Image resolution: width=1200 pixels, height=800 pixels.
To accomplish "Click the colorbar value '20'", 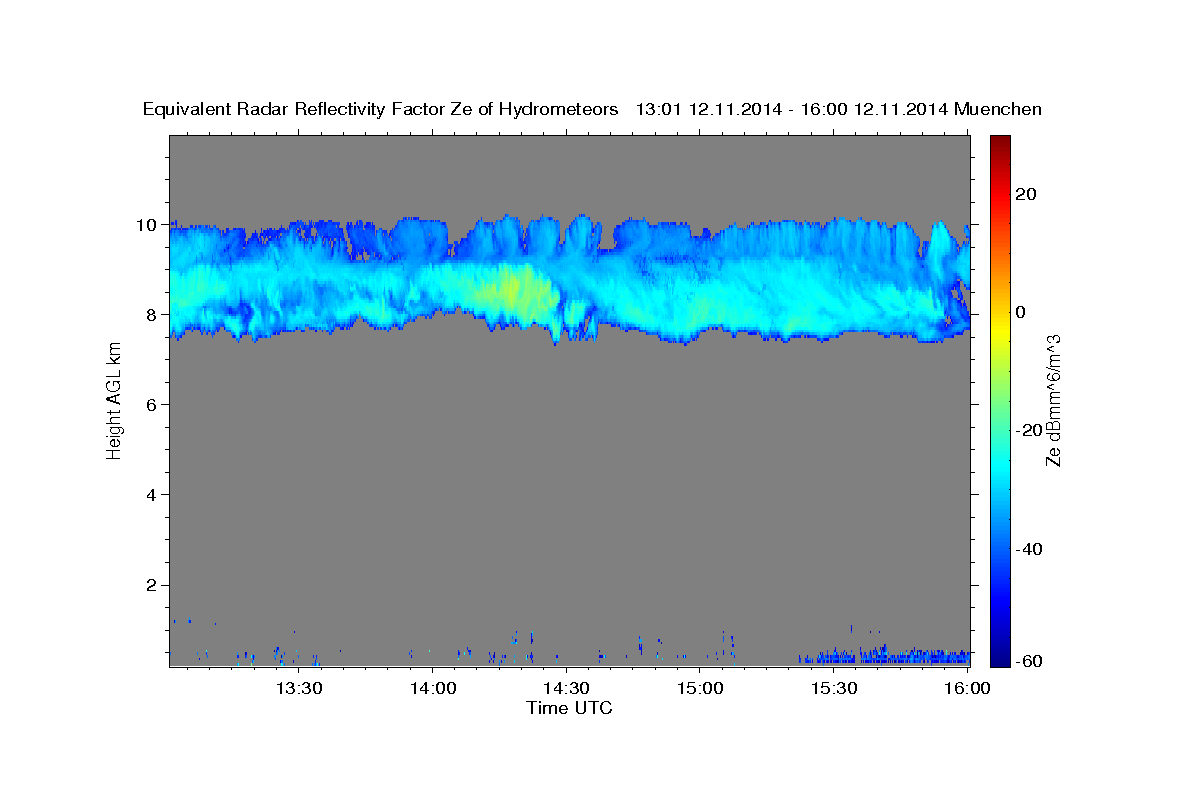I will point(1025,193).
